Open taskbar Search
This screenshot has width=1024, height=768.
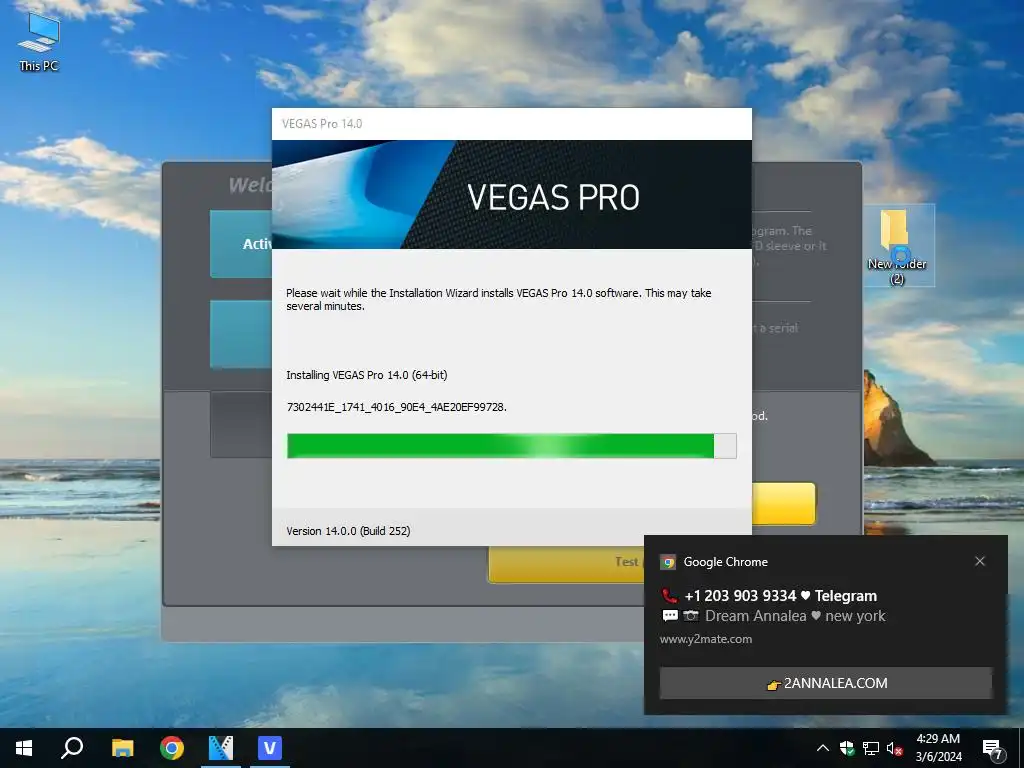click(x=72, y=748)
